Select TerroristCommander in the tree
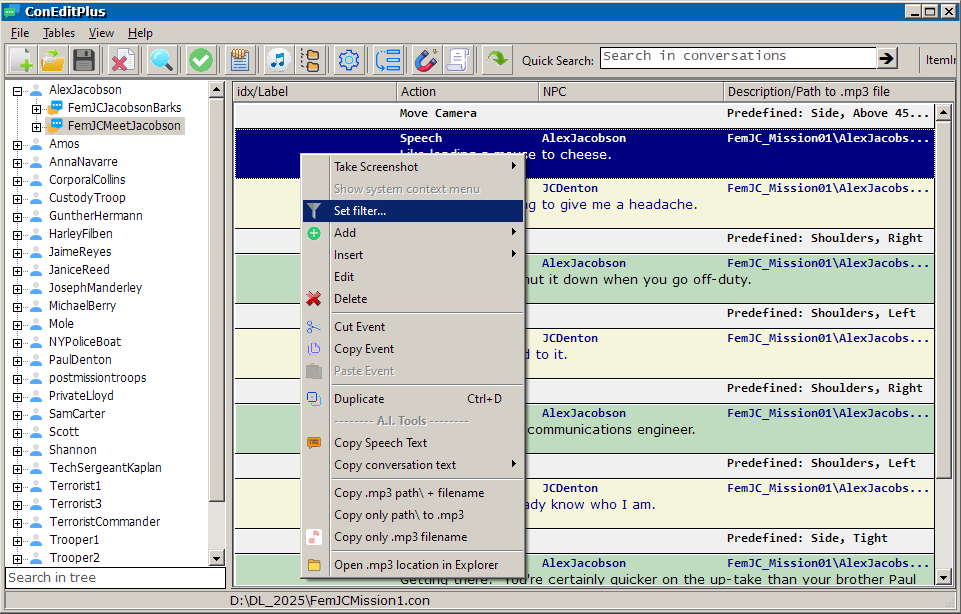The width and height of the screenshot is (961, 614). (104, 522)
